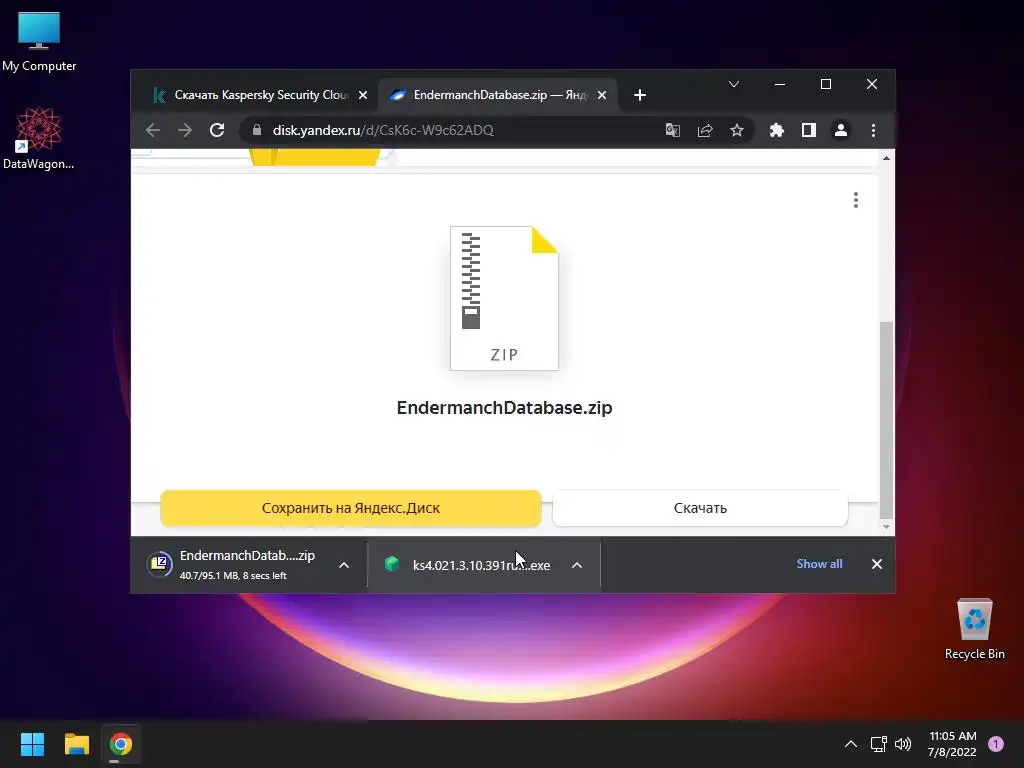Click EndermanchDatabase.zip file name text
Screen dimensions: 1024x768
(x=504, y=408)
